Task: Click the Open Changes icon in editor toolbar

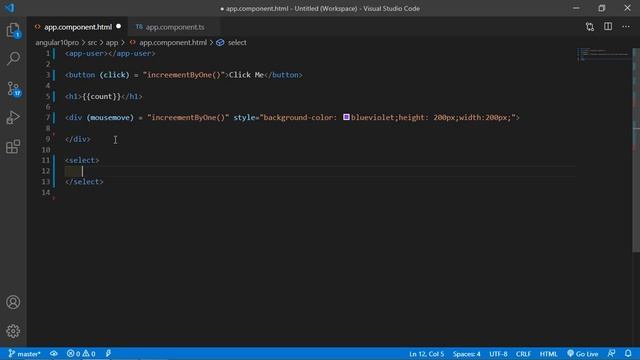Action: click(x=589, y=27)
